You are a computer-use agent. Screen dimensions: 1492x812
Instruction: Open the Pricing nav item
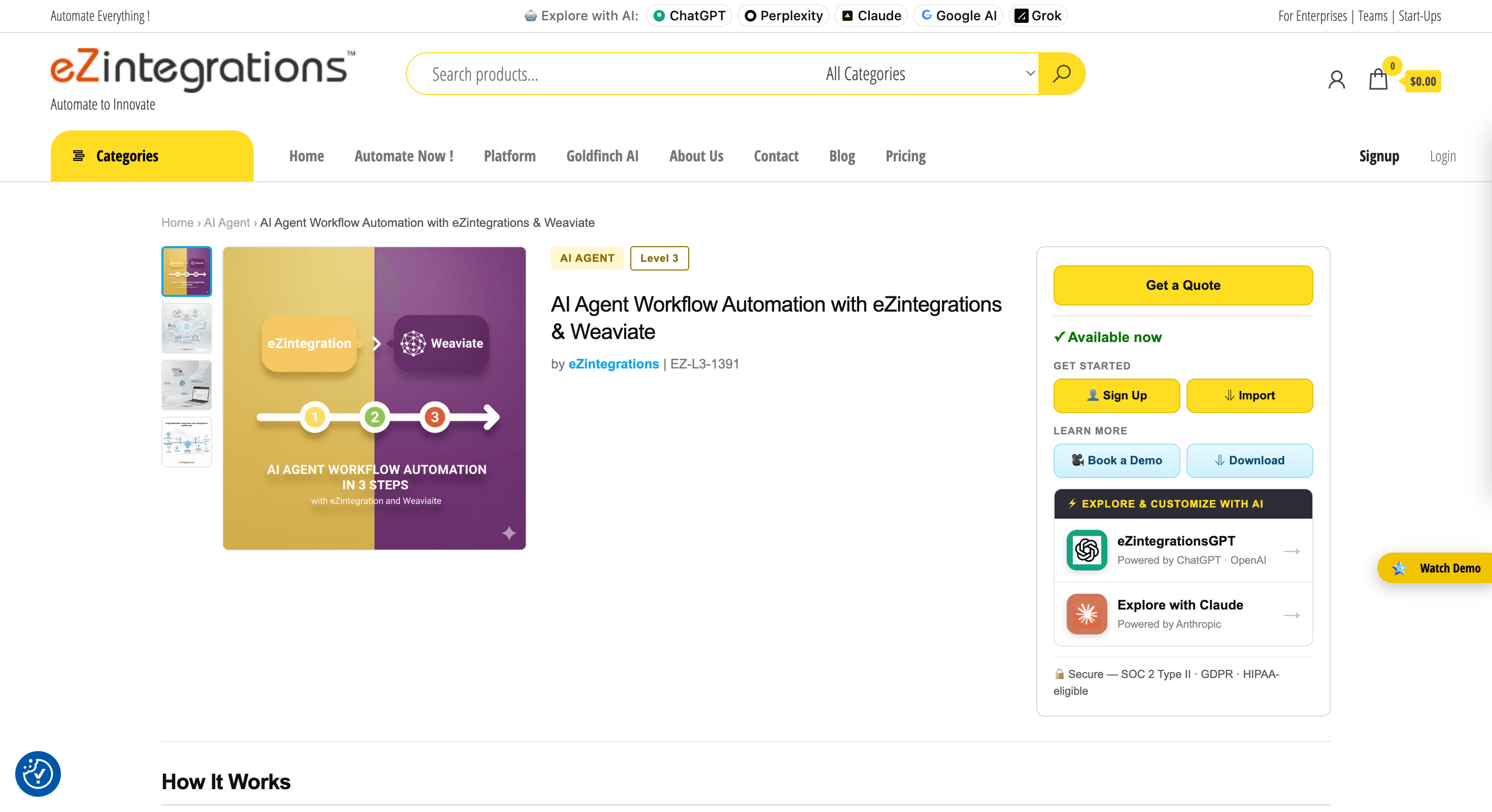pos(905,156)
